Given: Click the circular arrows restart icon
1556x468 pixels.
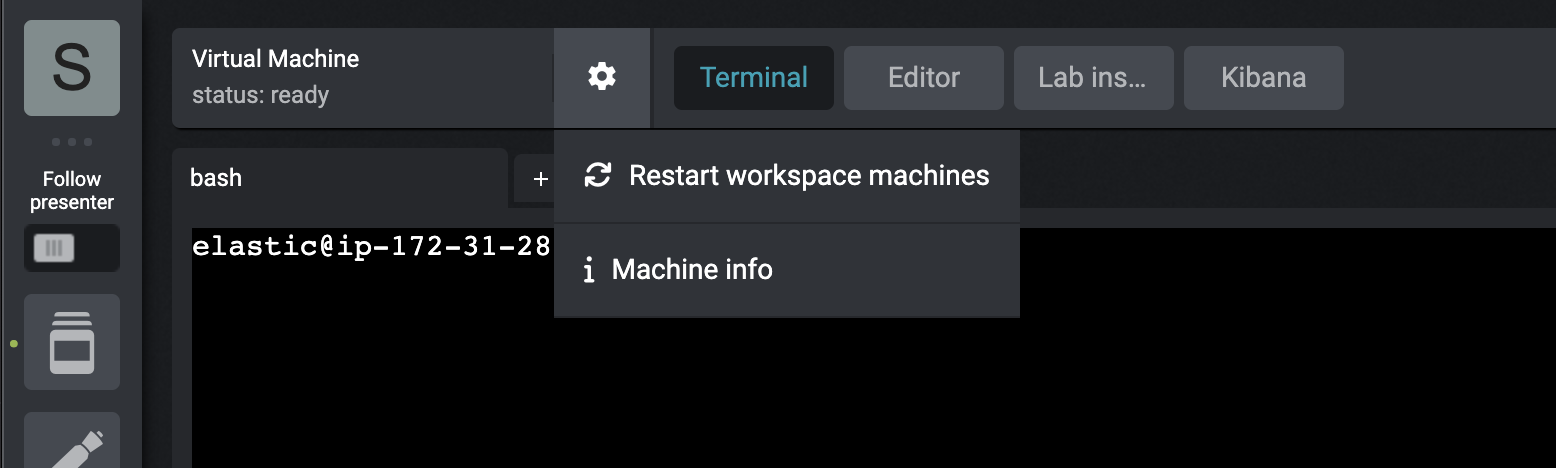Looking at the screenshot, I should click(597, 176).
